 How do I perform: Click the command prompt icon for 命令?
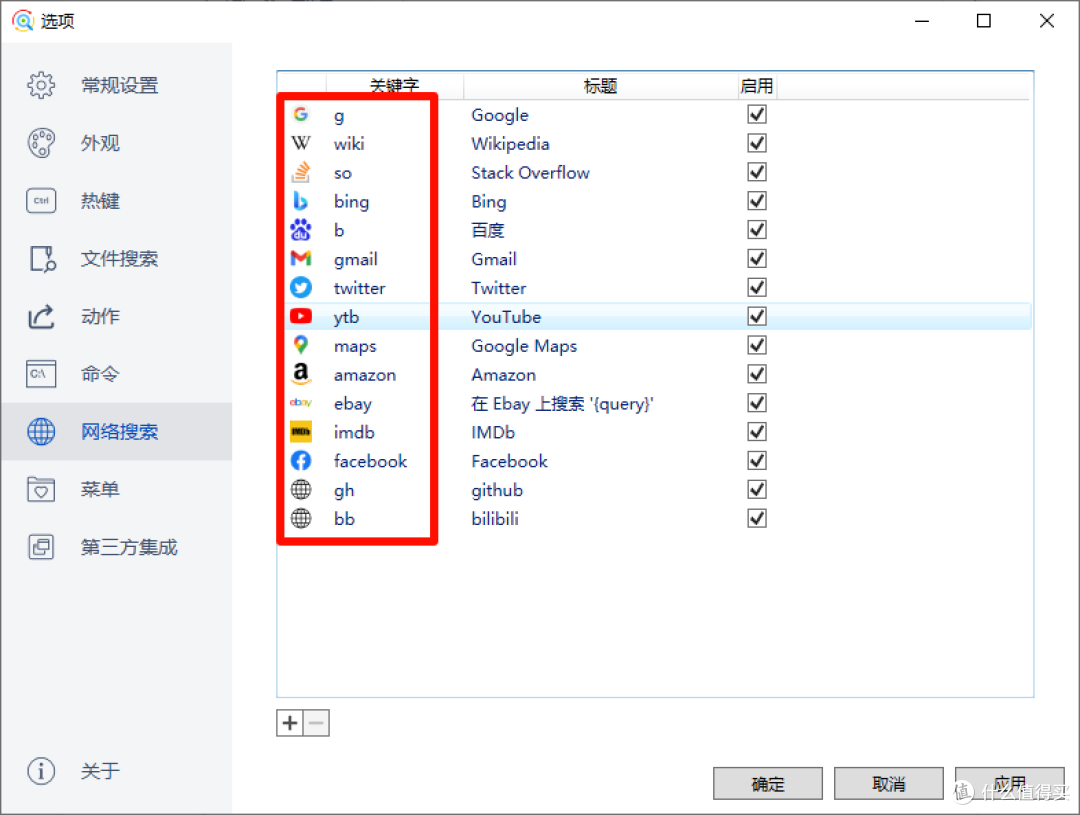[x=41, y=374]
